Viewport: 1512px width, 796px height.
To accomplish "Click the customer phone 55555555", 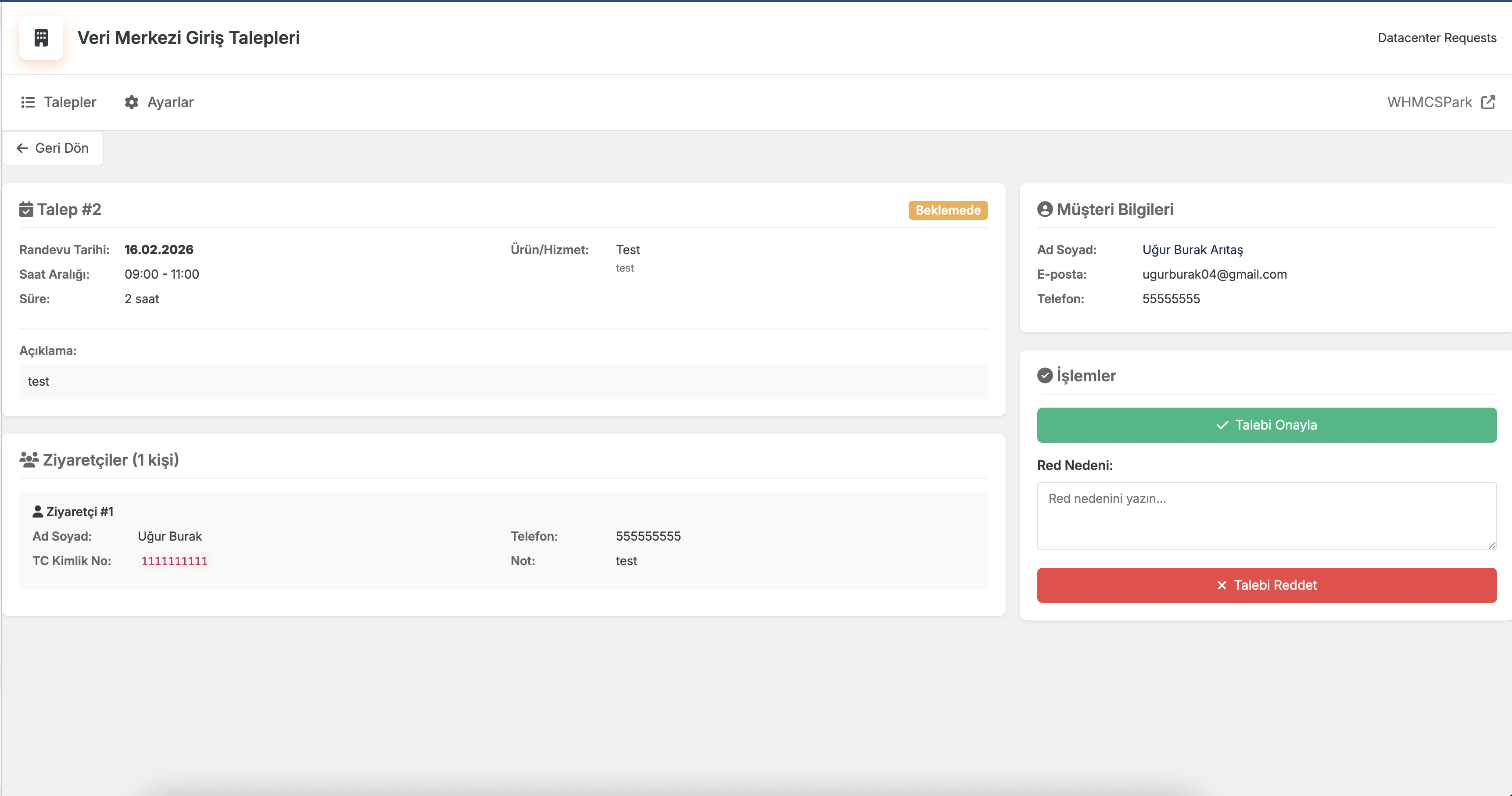I will pyautogui.click(x=1171, y=299).
